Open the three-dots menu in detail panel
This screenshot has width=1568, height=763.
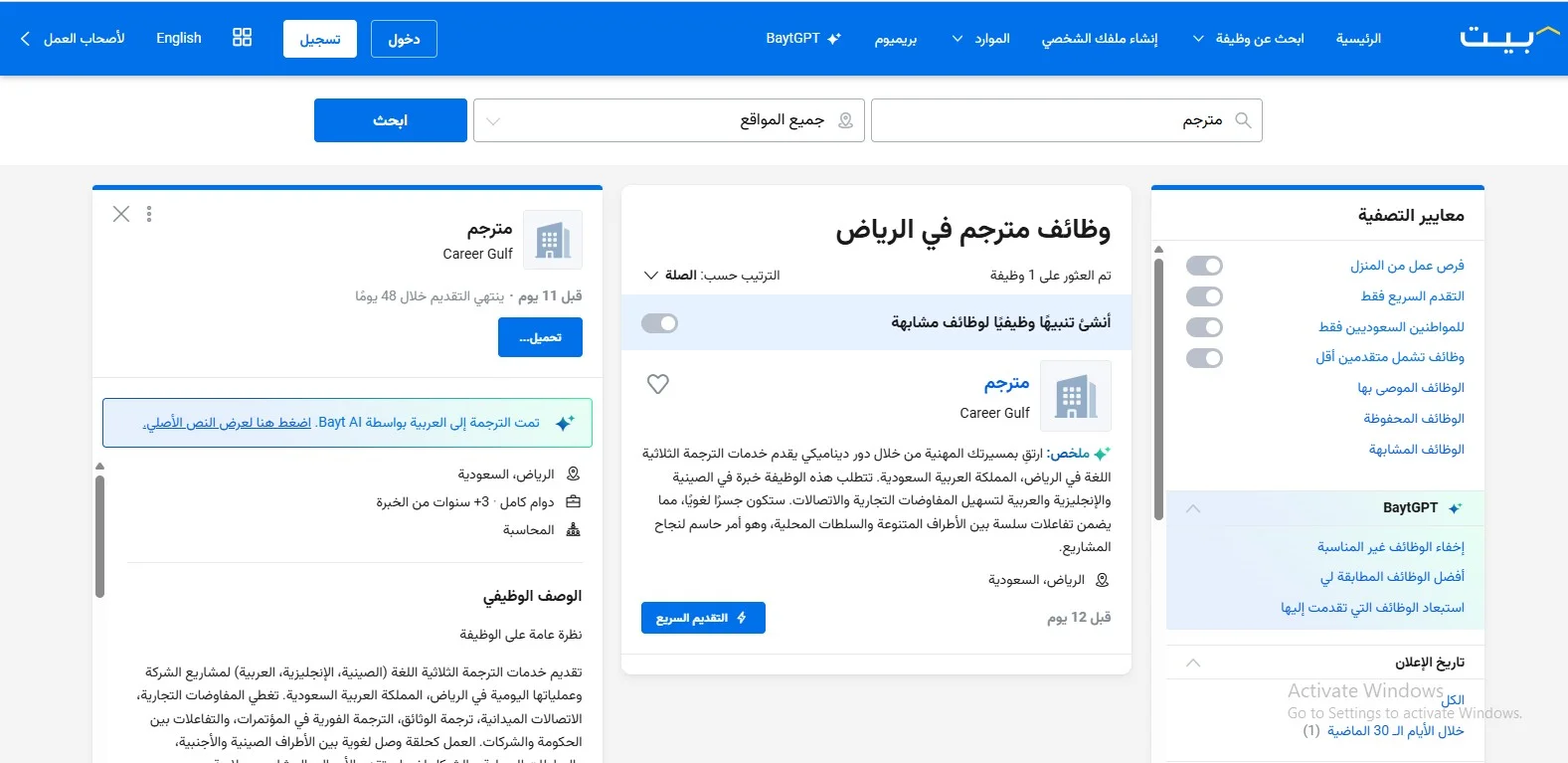149,214
